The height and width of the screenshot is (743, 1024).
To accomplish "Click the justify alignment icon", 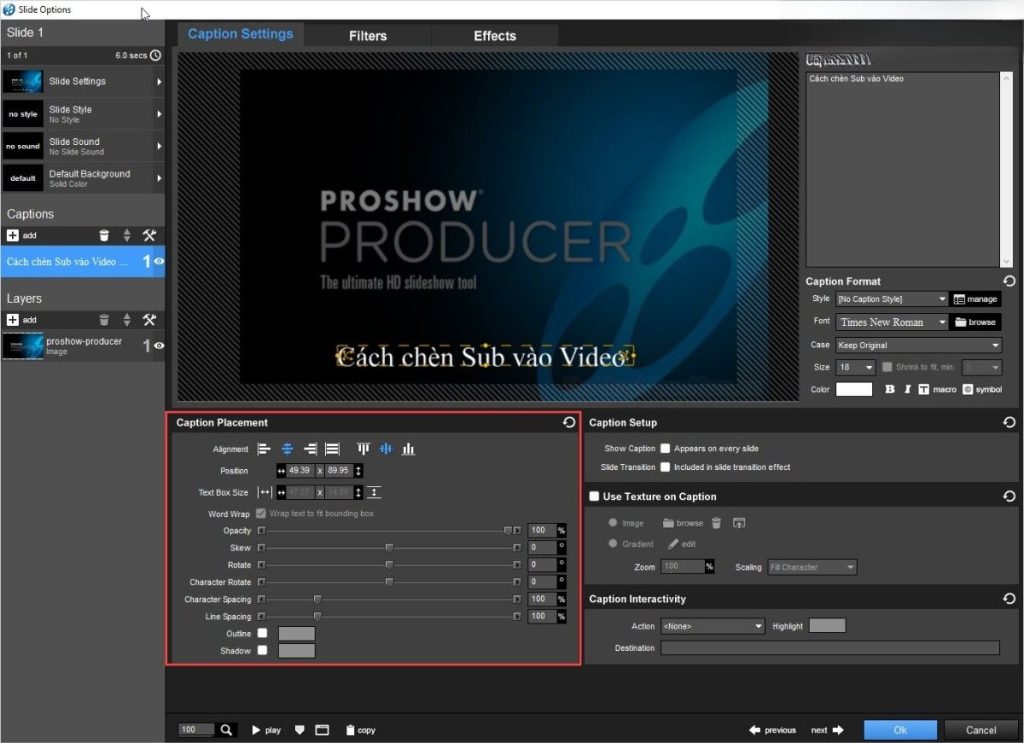I will coord(332,449).
